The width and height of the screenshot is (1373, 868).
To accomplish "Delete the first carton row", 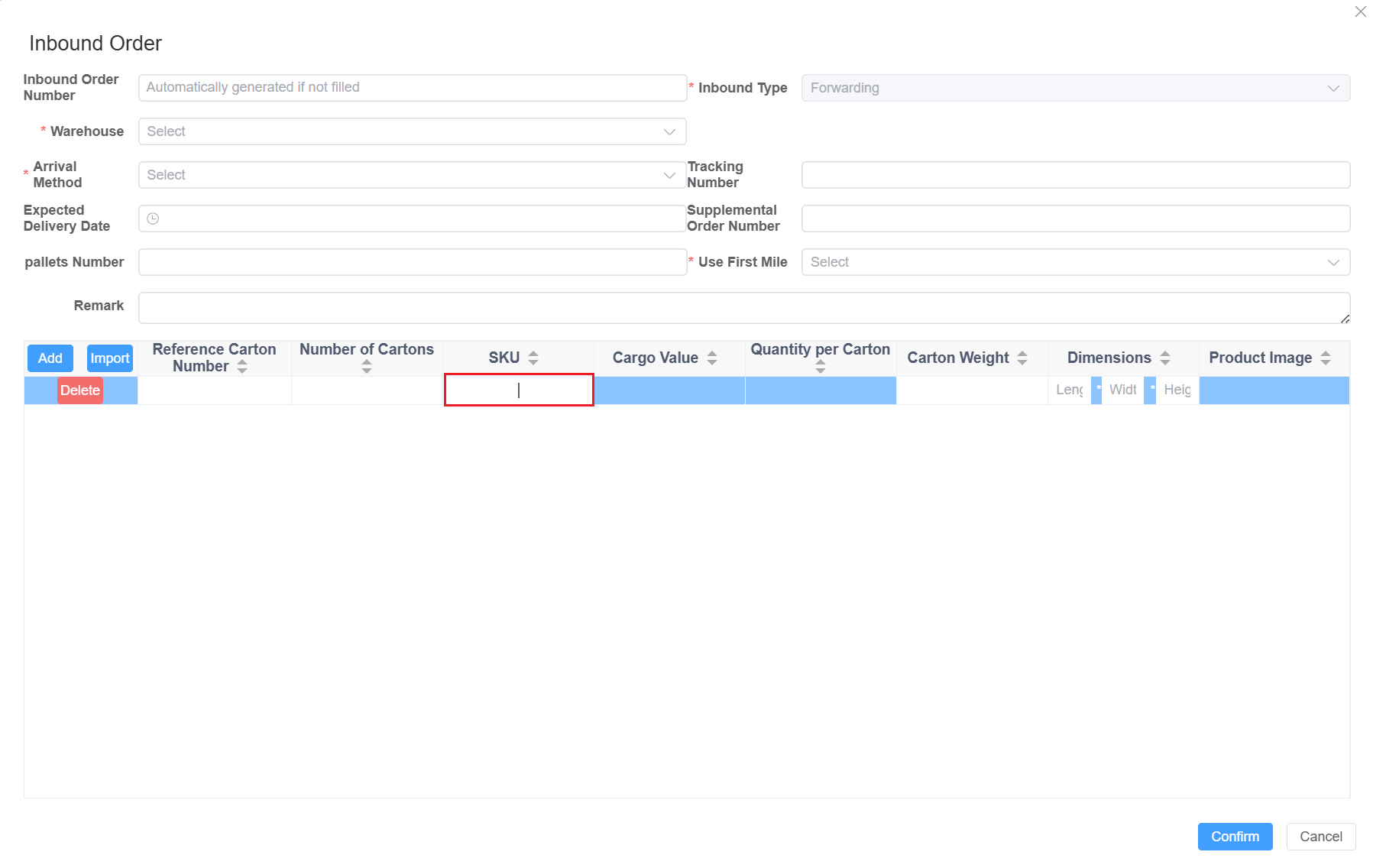I will coord(80,390).
